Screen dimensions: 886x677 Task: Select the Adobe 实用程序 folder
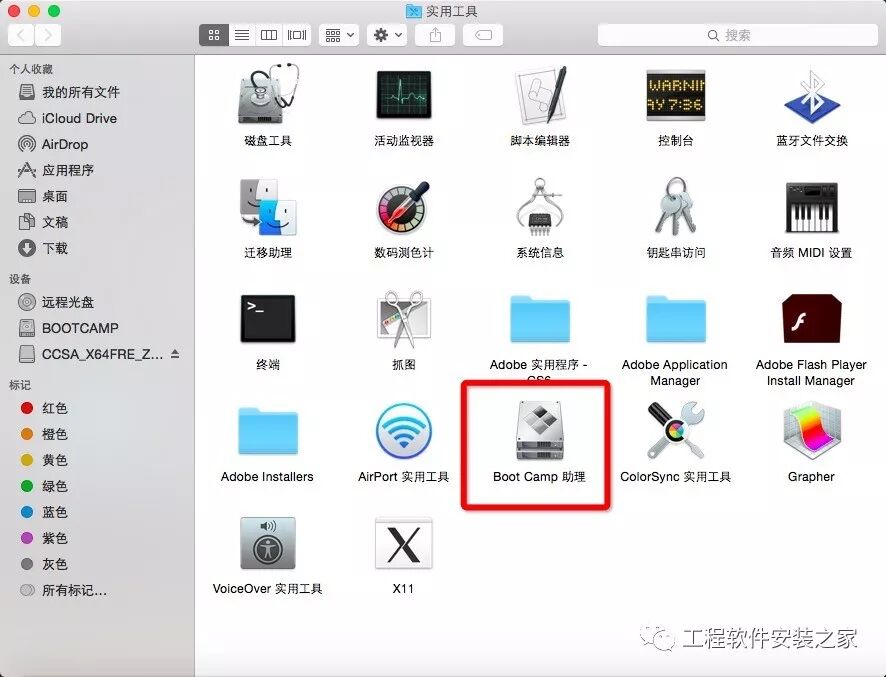540,319
